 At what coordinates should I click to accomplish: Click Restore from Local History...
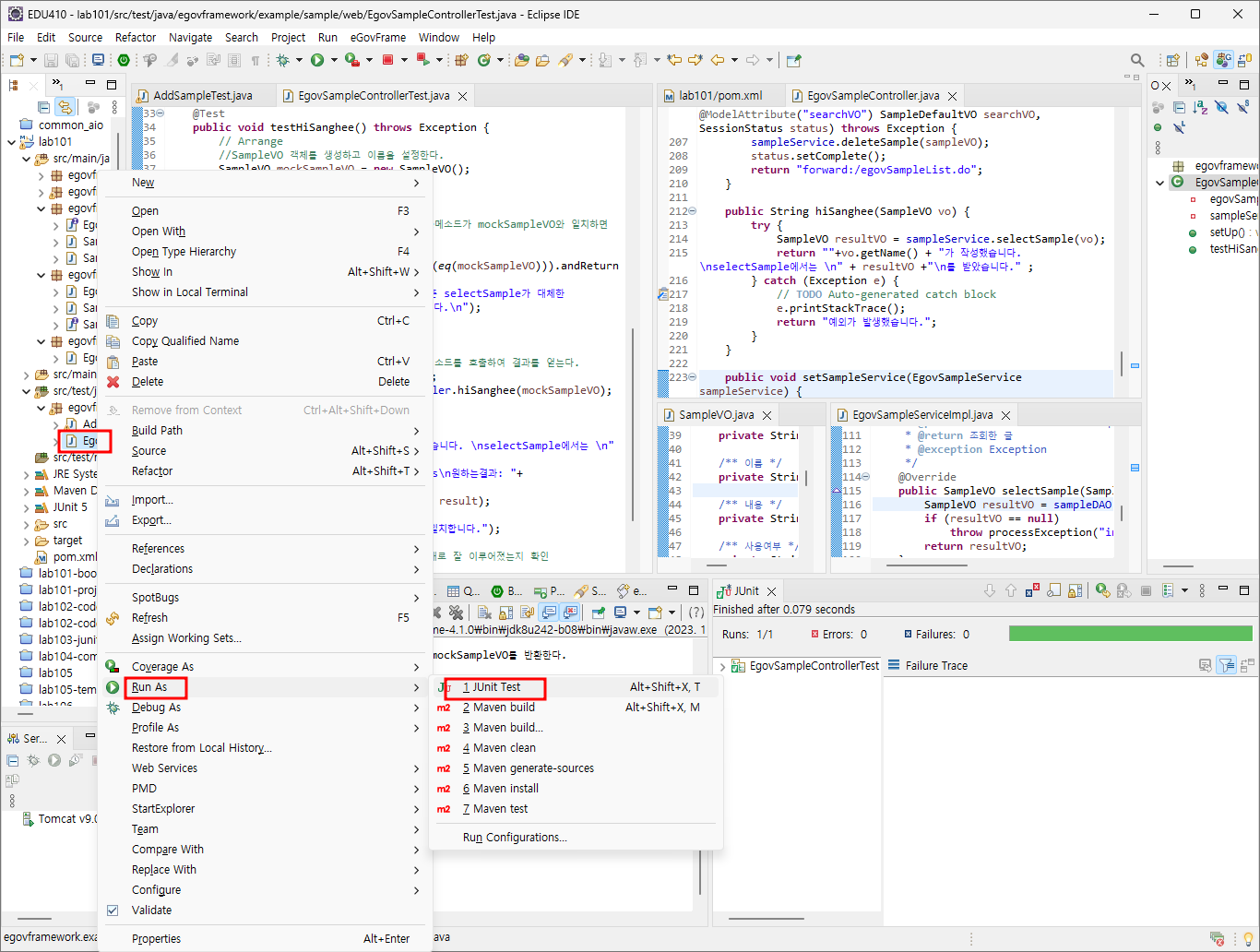coord(201,748)
